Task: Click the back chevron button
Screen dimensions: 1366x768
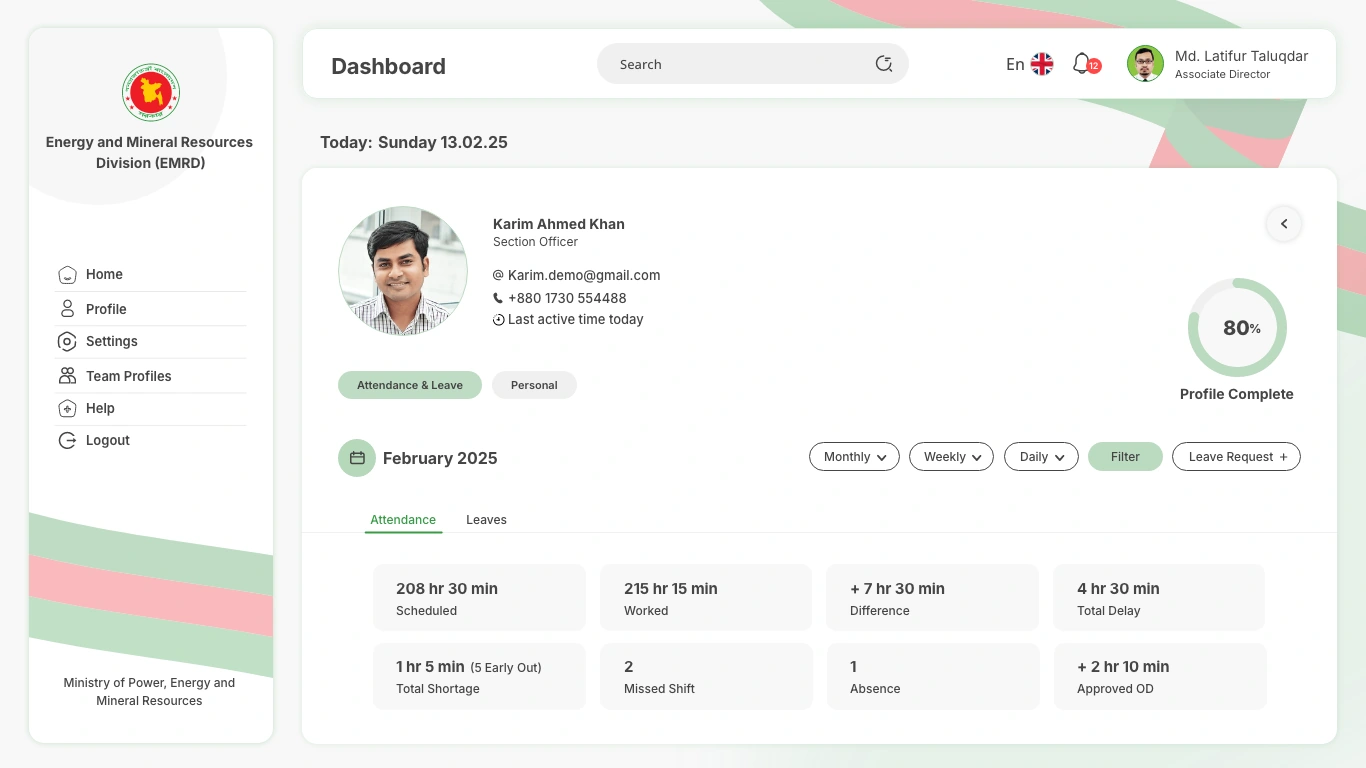Action: pos(1284,224)
